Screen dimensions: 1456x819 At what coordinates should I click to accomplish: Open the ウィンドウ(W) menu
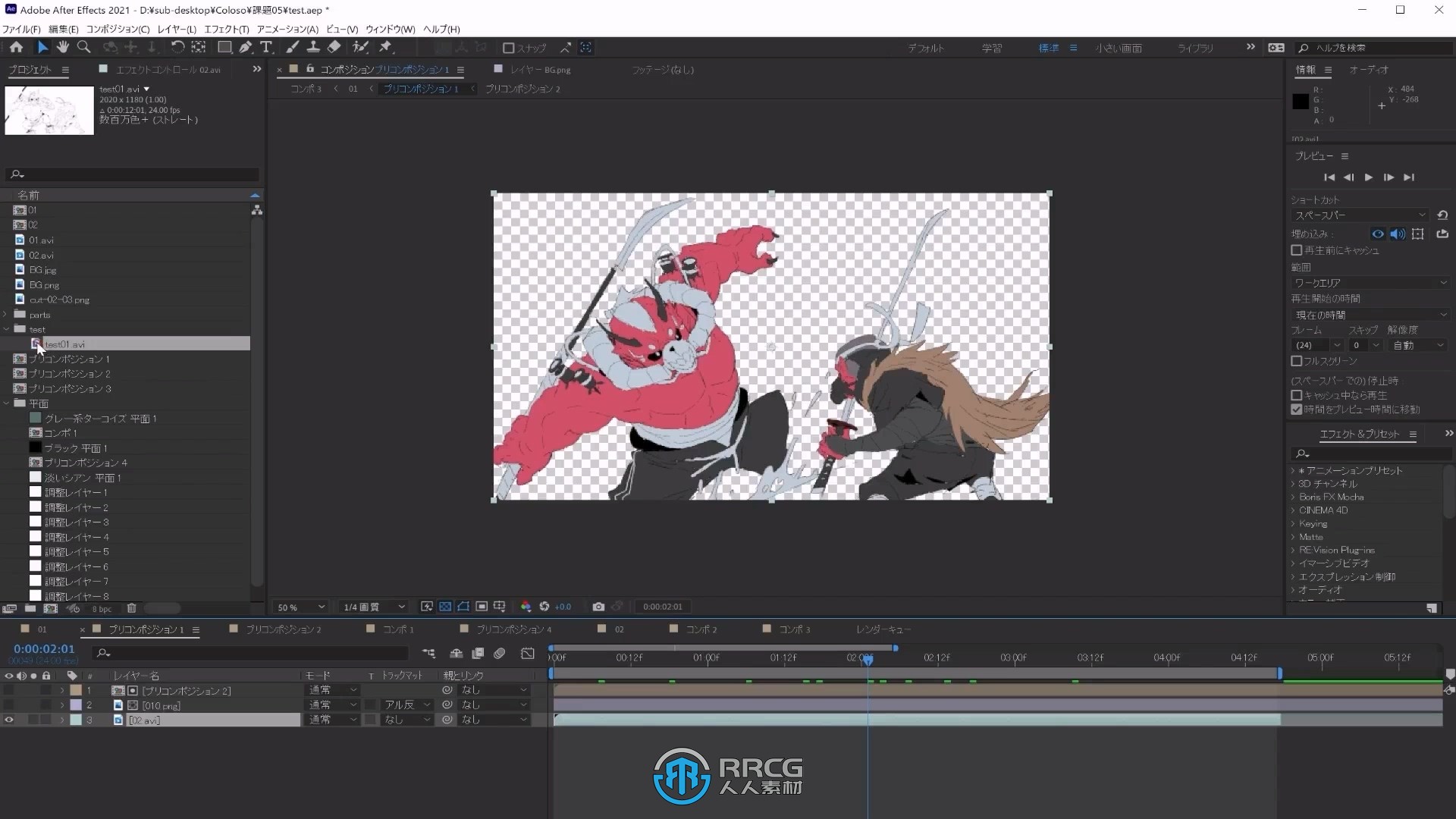(390, 29)
